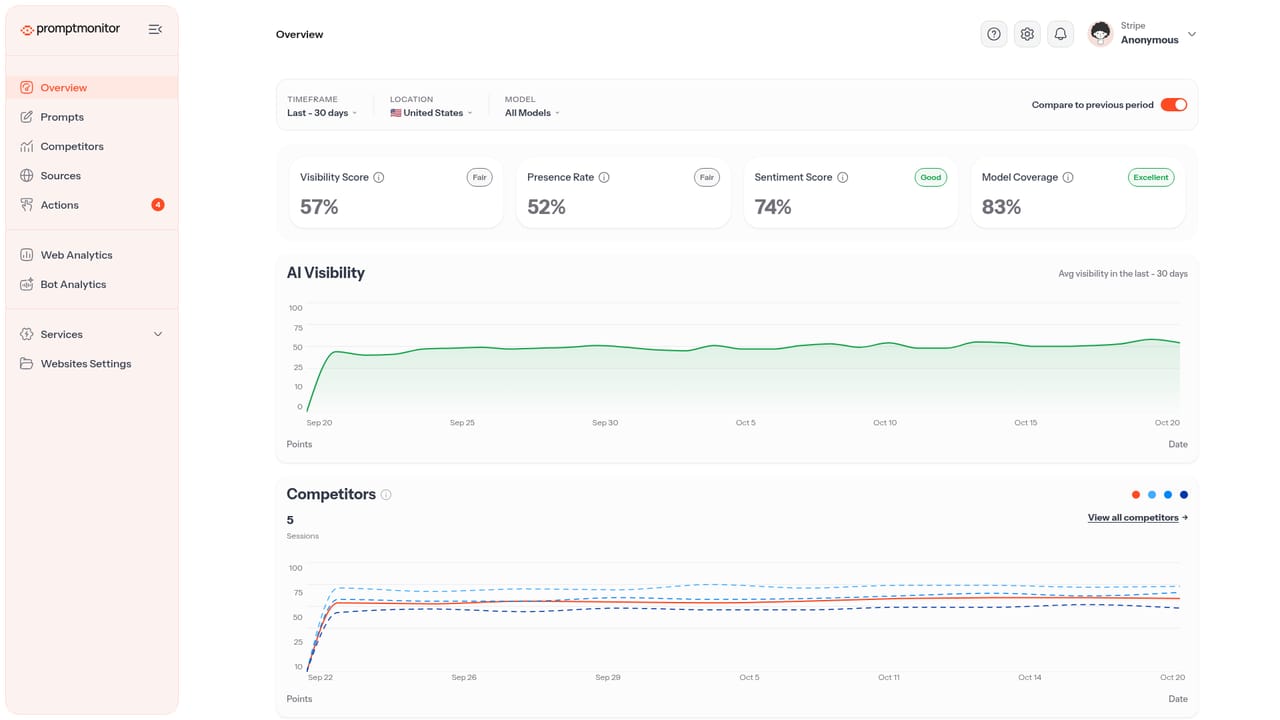Click the Good badge on Sentiment Score

click(x=931, y=177)
